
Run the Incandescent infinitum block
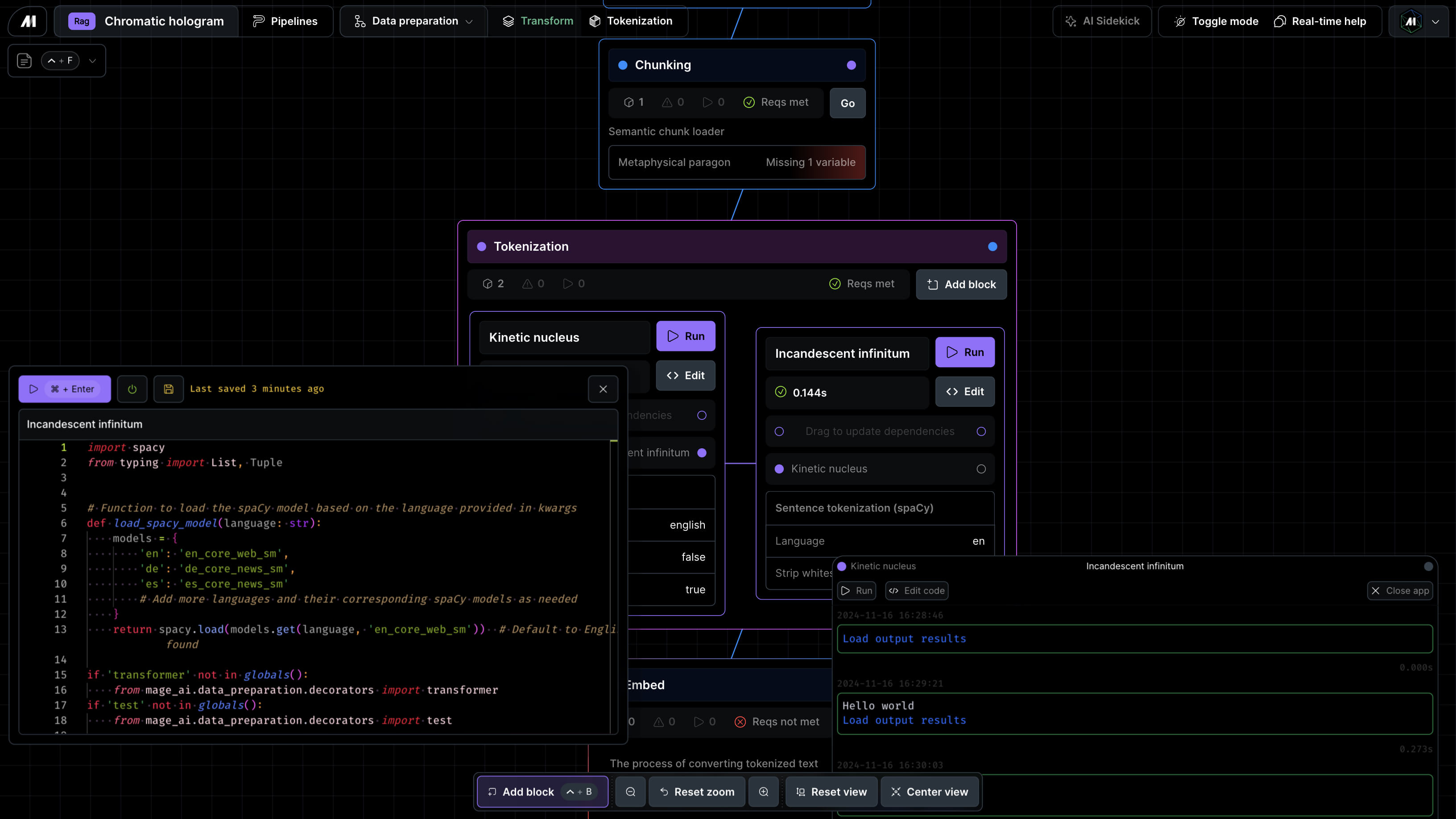tap(965, 352)
